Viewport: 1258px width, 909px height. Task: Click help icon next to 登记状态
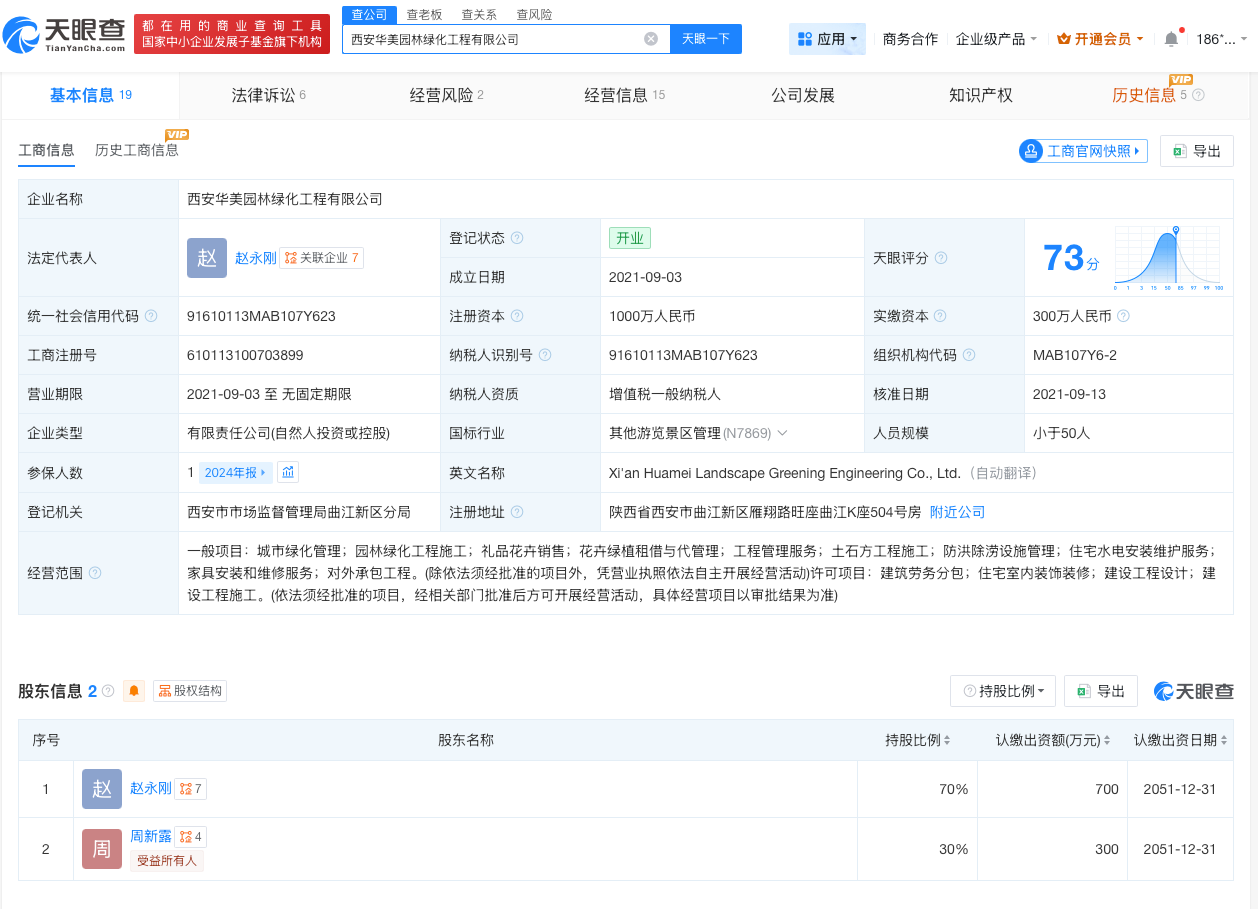coord(517,238)
